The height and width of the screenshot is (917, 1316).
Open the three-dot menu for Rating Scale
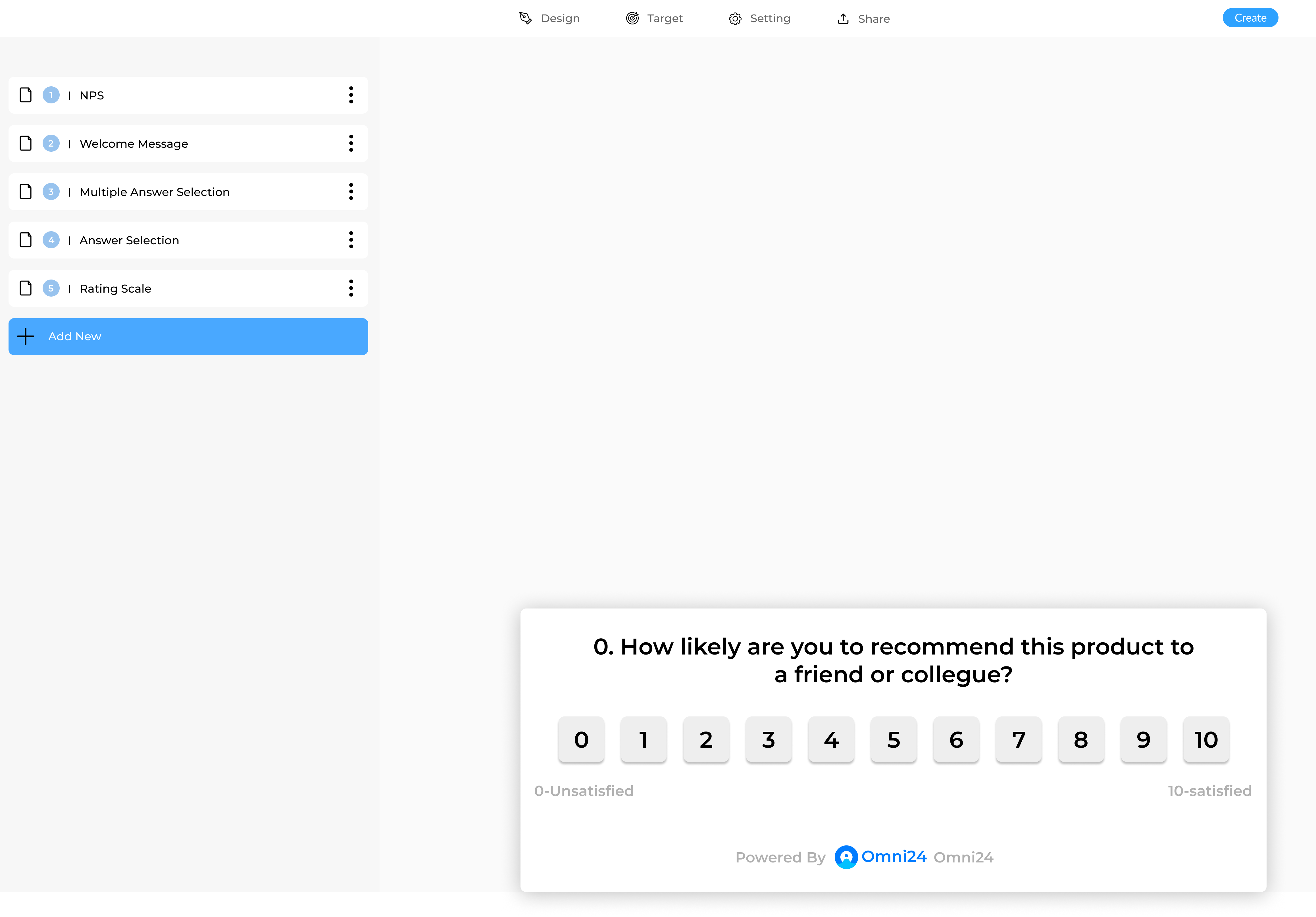coord(351,288)
